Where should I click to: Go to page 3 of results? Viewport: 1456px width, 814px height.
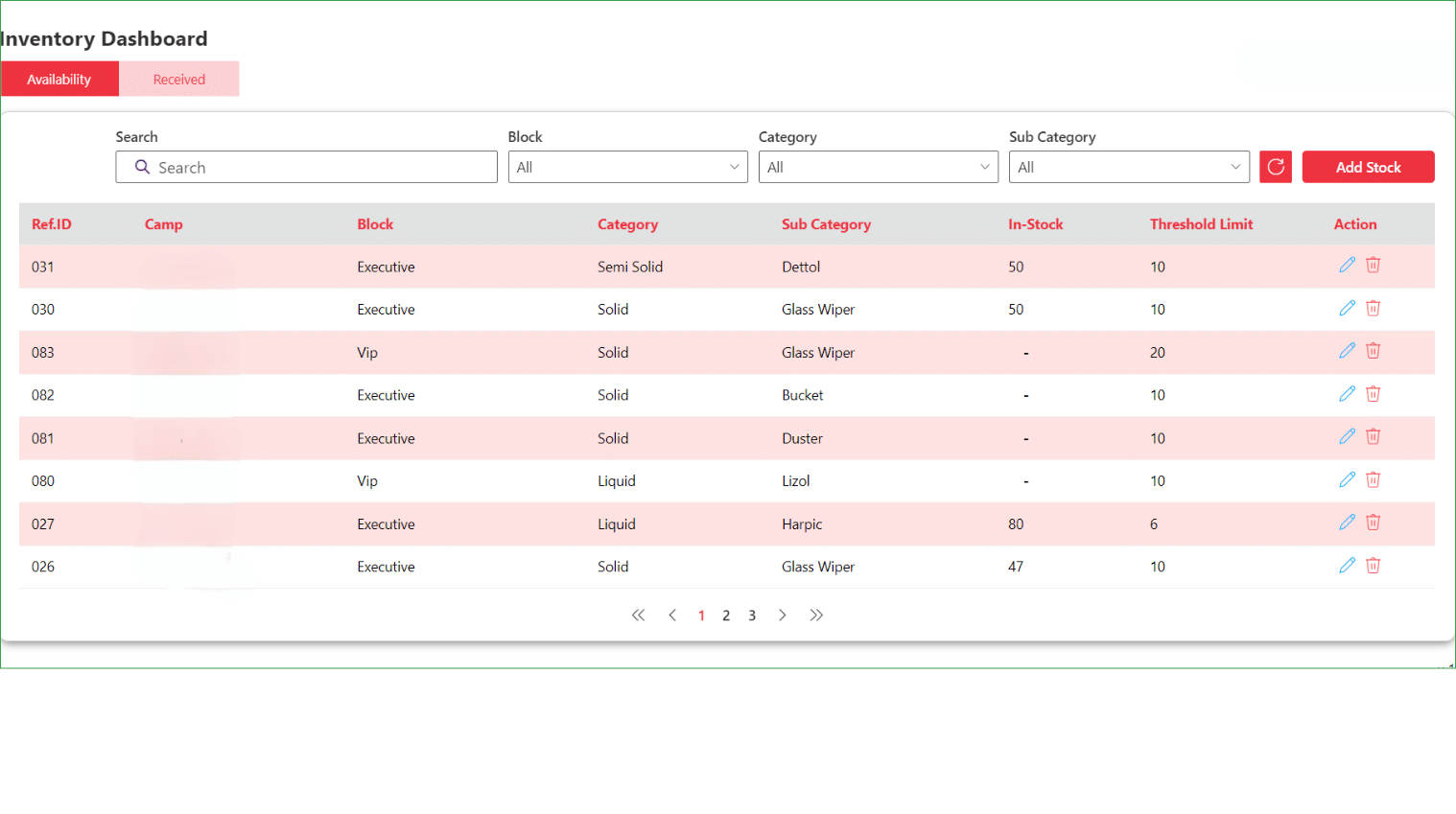(x=752, y=615)
